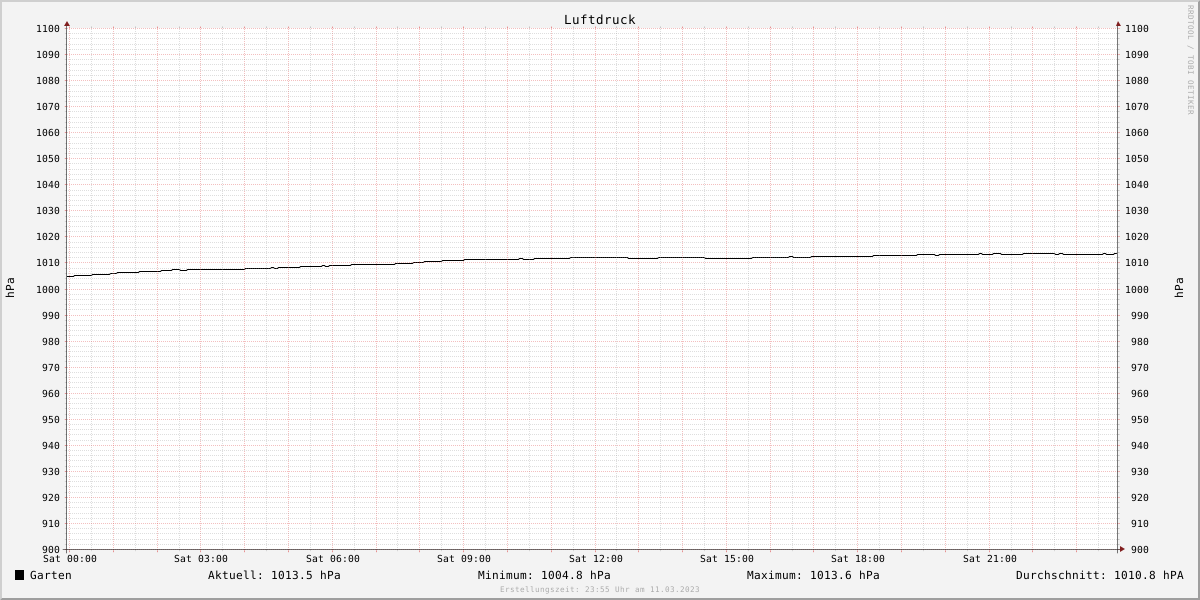Image resolution: width=1200 pixels, height=600 pixels.
Task: Click the 1000 label on left axis
Action: click(x=47, y=289)
